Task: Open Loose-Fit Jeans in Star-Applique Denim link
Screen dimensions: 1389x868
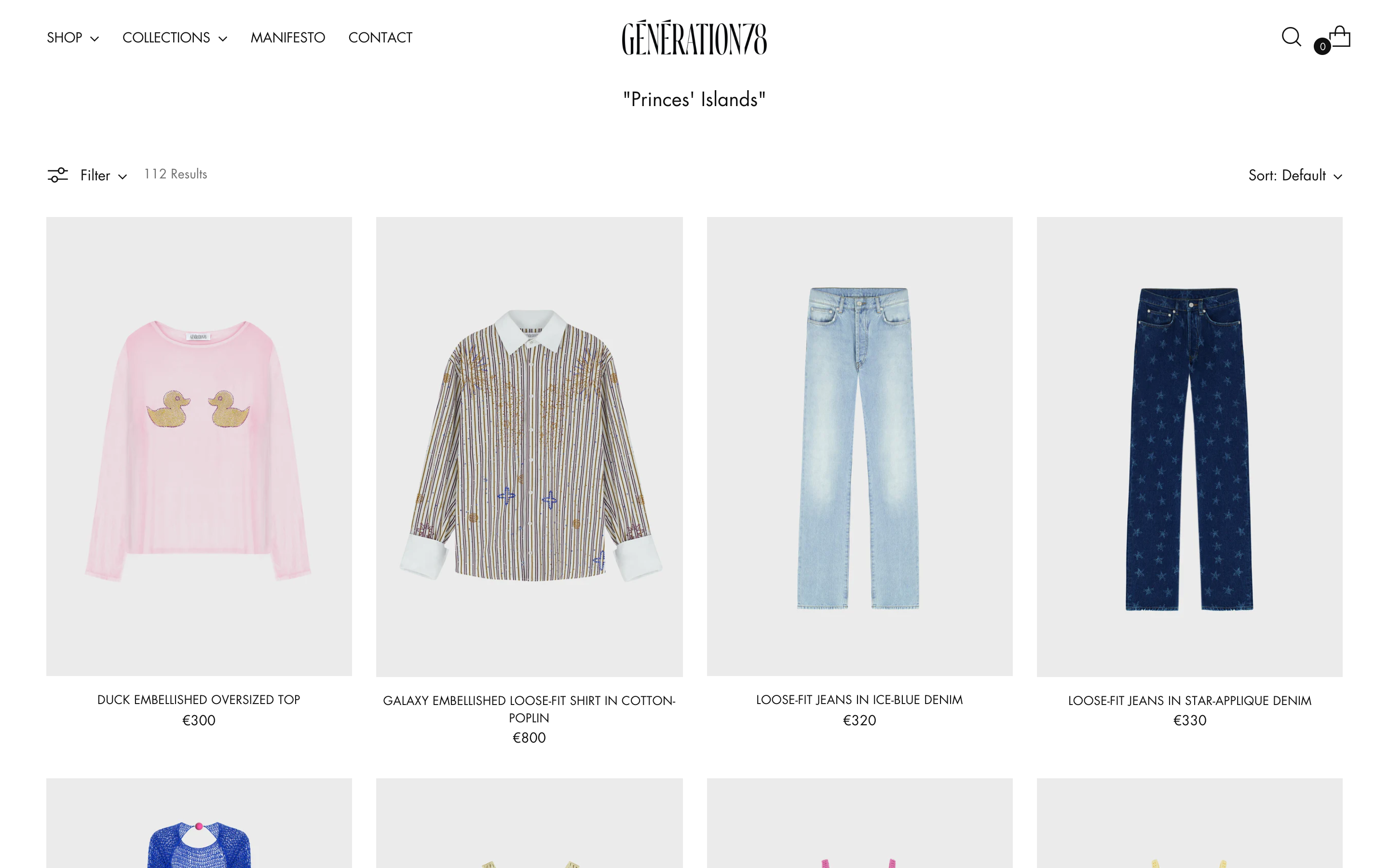Action: 1189,700
